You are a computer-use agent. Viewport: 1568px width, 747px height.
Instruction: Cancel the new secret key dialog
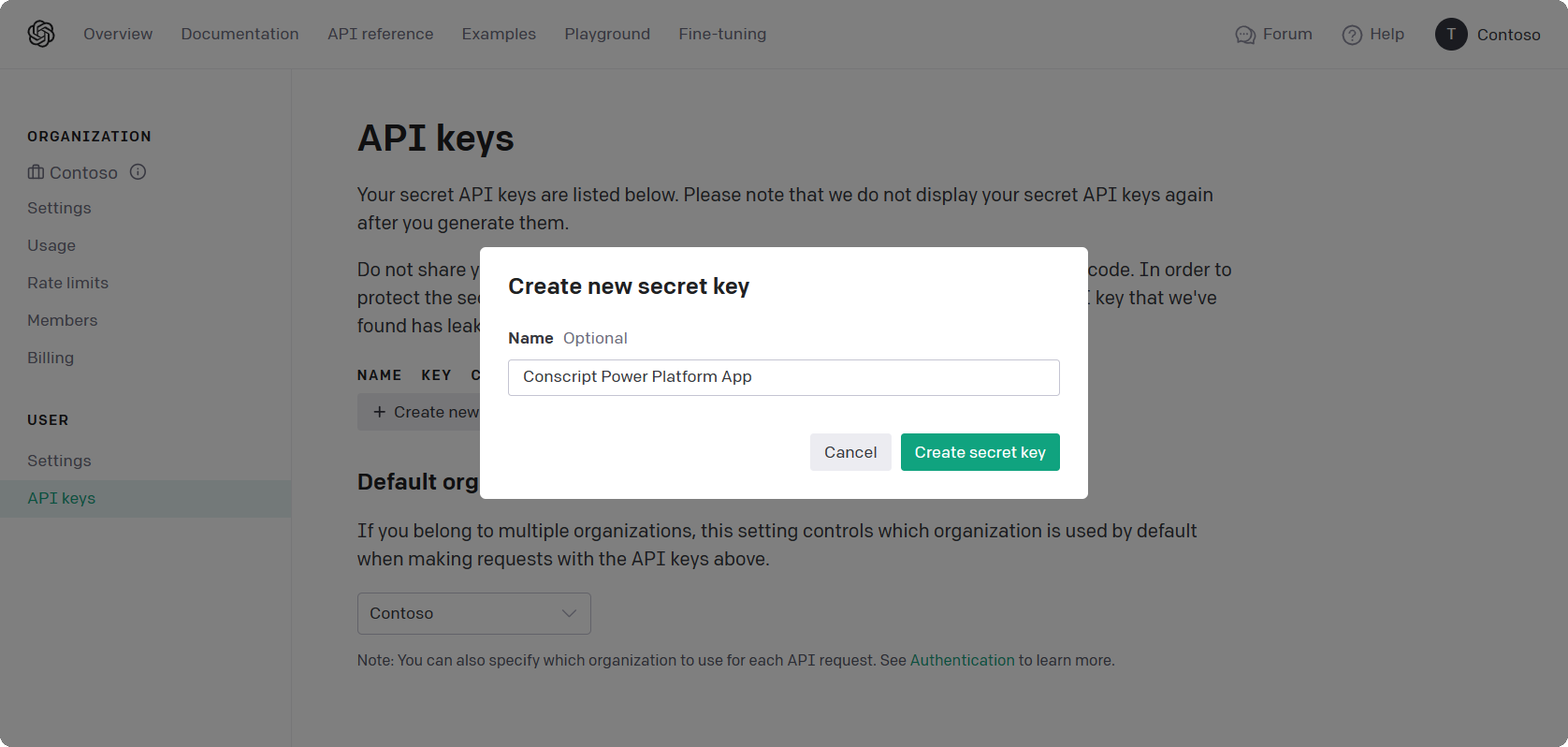pyautogui.click(x=850, y=452)
